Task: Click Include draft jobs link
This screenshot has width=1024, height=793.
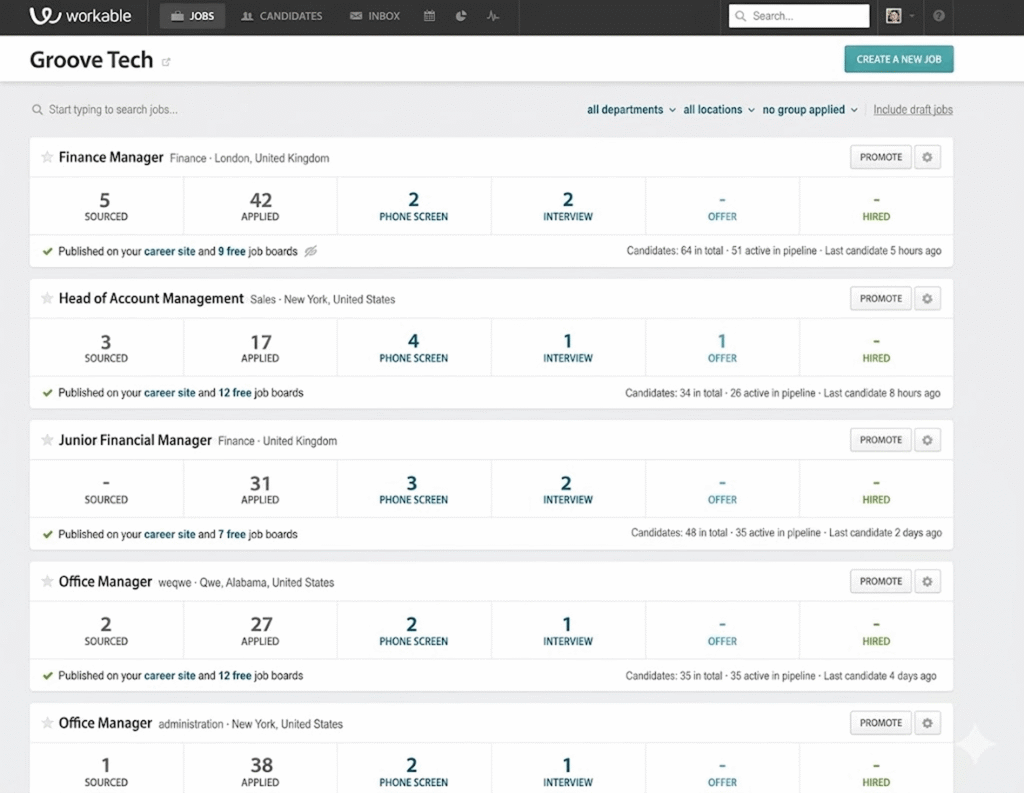Action: tap(913, 110)
